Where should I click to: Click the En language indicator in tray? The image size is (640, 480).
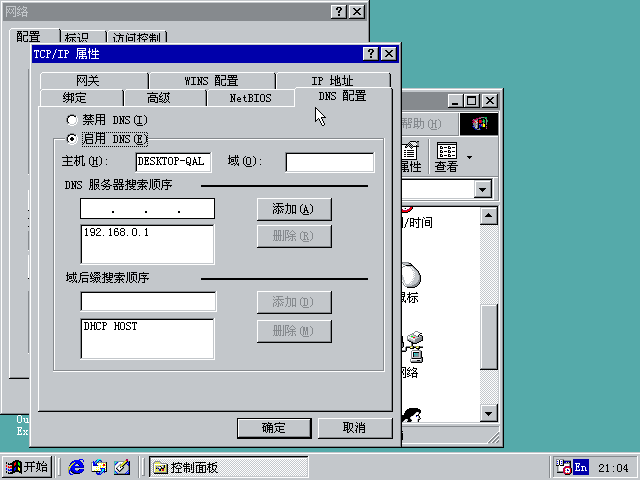point(581,467)
